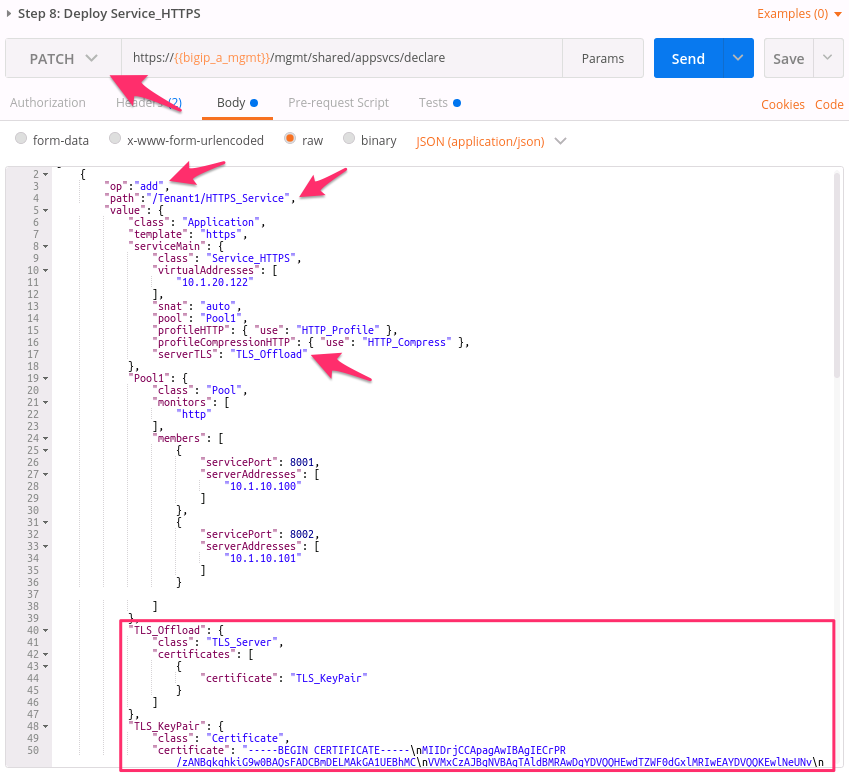849x773 pixels.
Task: Open the PATCH method dropdown
Action: (63, 58)
